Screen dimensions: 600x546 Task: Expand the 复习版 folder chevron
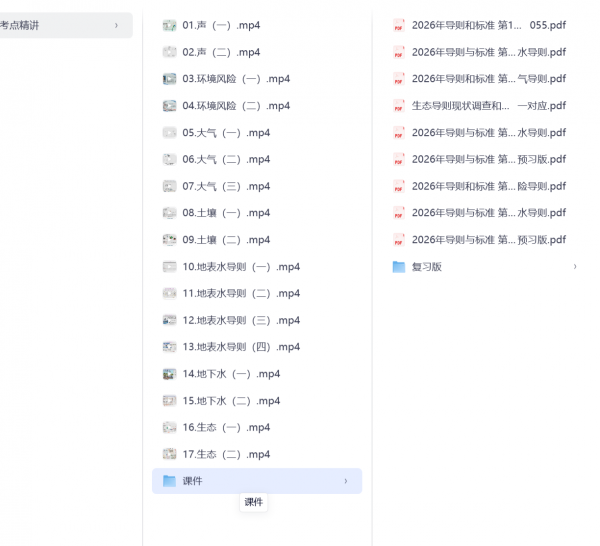[x=575, y=267]
